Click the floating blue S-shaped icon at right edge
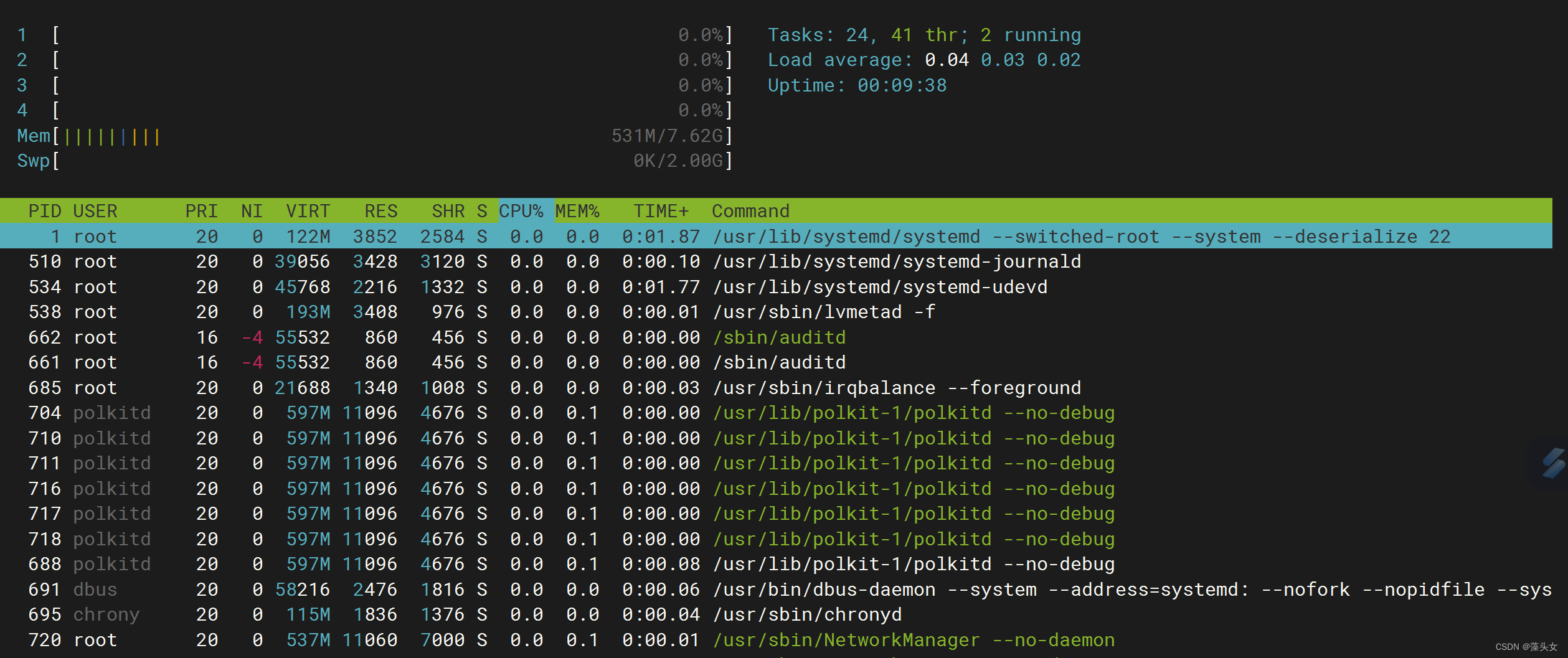The width and height of the screenshot is (1568, 658). click(x=1553, y=463)
